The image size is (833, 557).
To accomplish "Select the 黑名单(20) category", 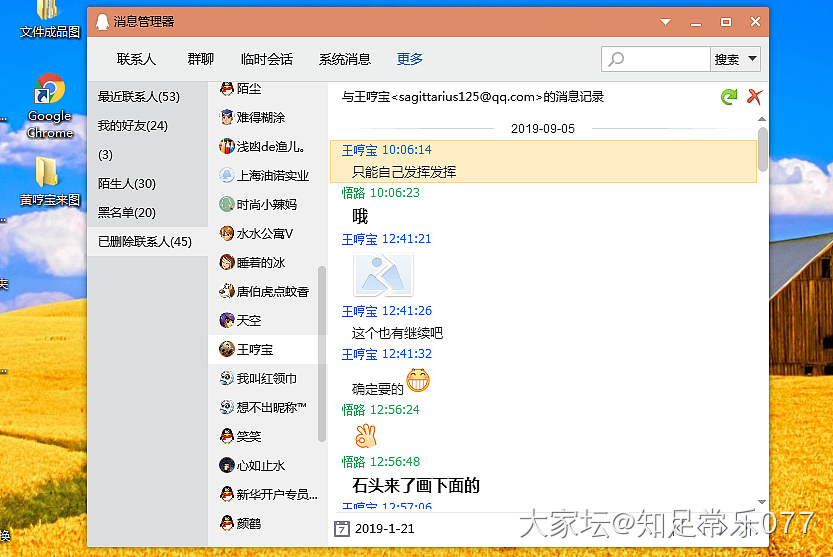I will pos(127,213).
